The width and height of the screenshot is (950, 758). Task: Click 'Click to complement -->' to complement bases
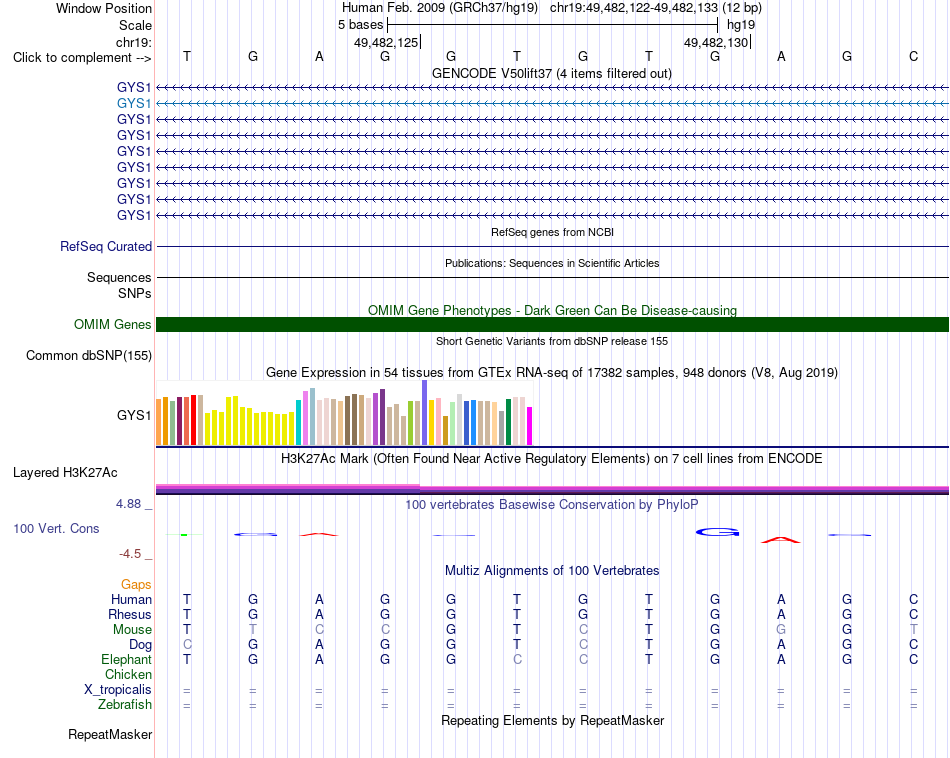point(82,58)
